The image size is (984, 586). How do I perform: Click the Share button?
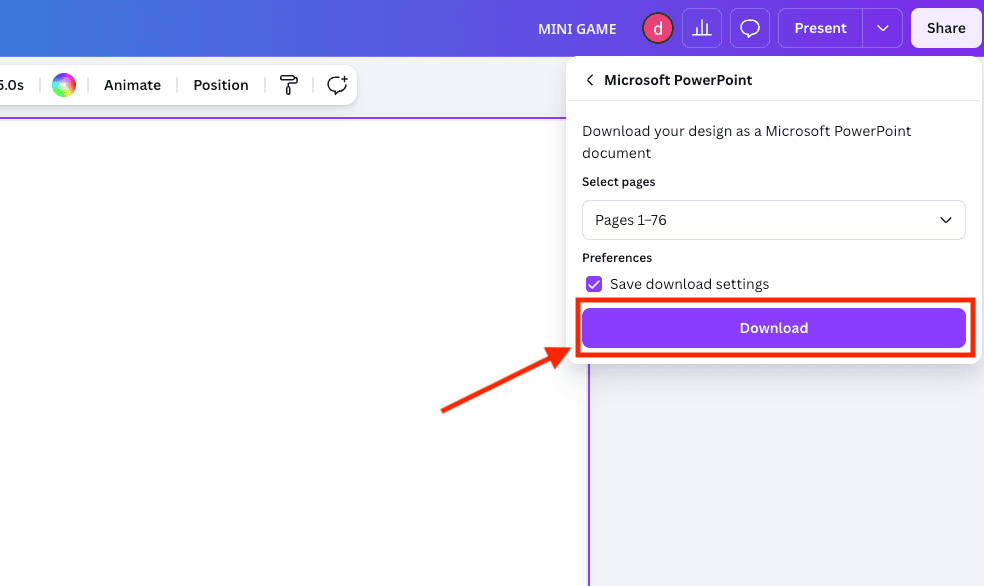click(946, 28)
